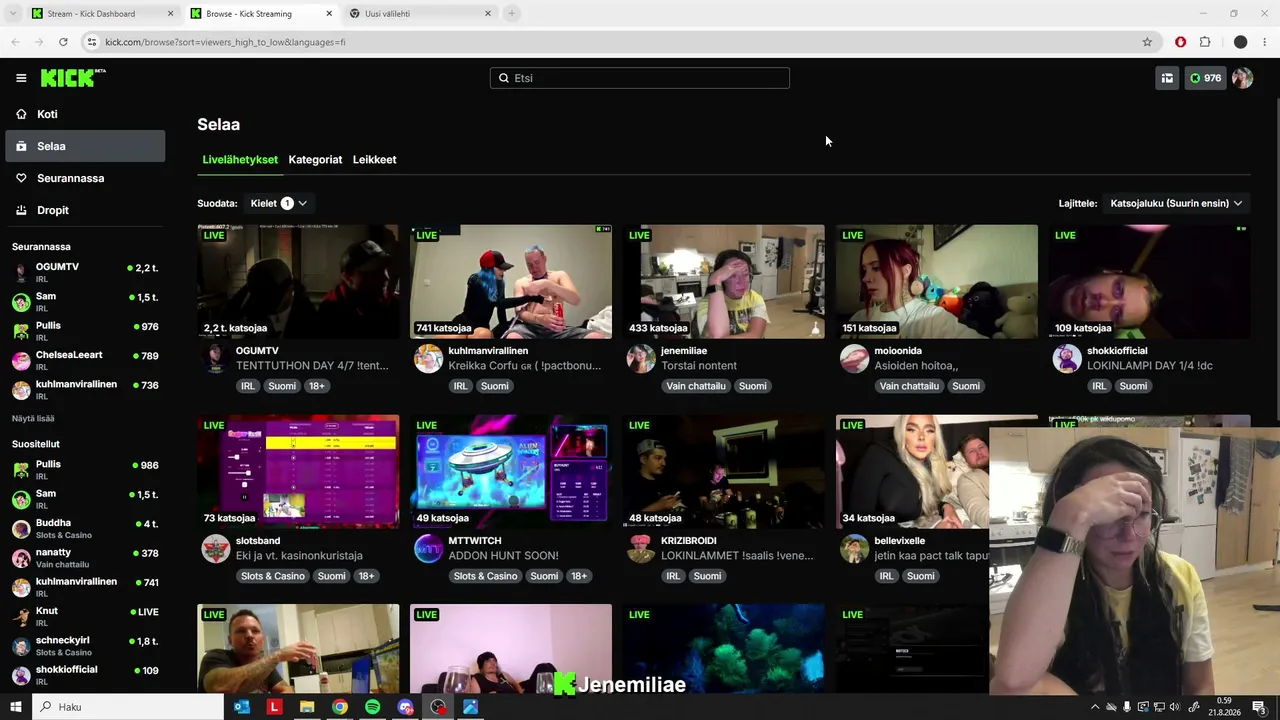Viewport: 1280px width, 720px height.
Task: Open the Kick inbox/rewards icon
Action: click(x=1167, y=78)
